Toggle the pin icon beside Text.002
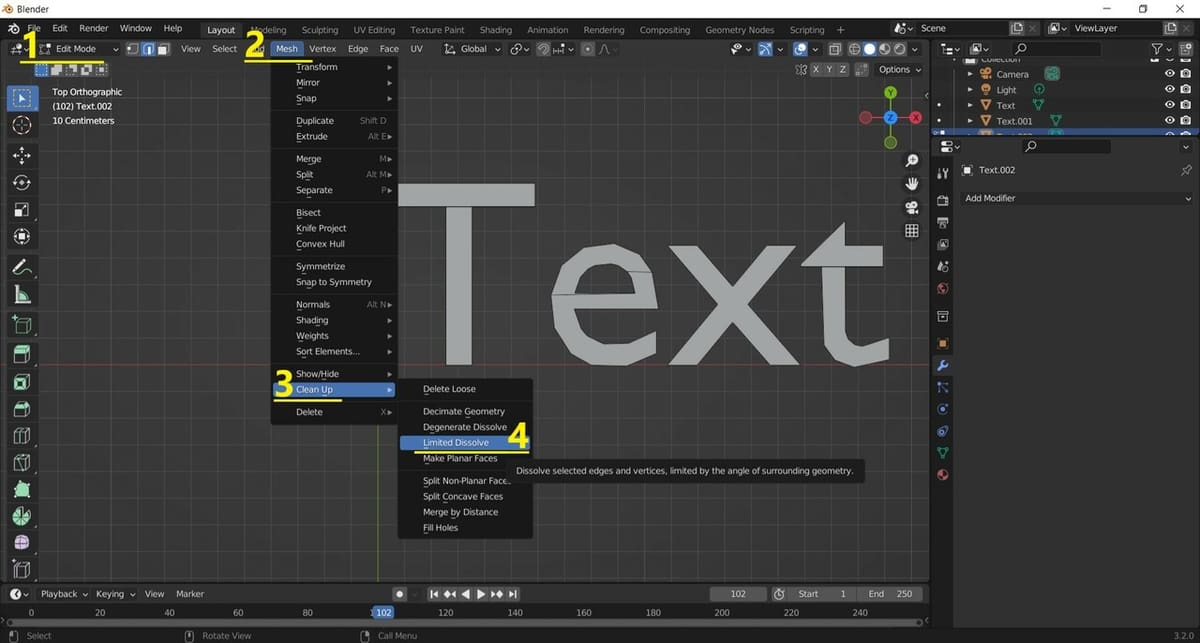Viewport: 1200px width, 643px height. click(1186, 170)
